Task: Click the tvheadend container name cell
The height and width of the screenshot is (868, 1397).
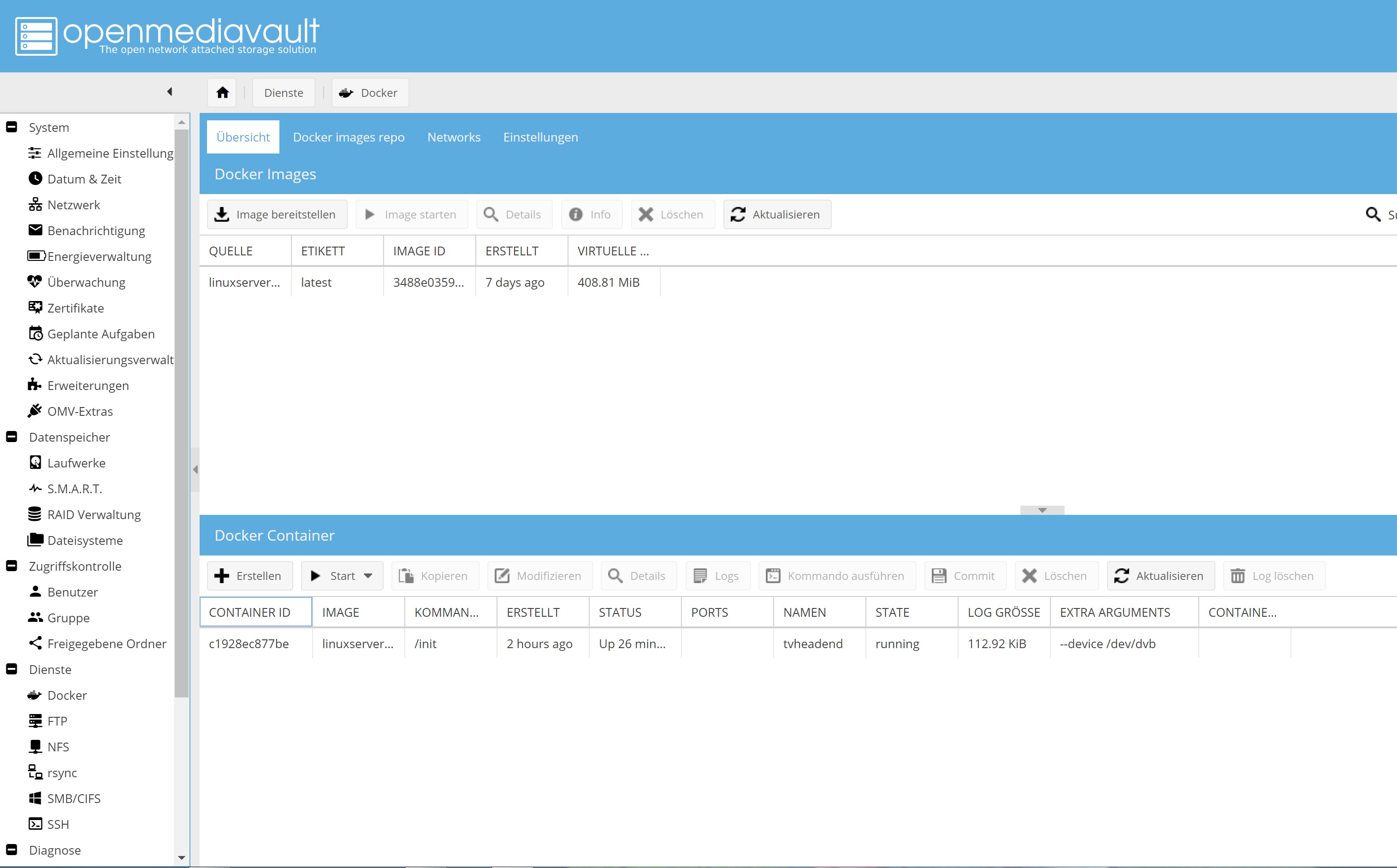Action: 819,644
